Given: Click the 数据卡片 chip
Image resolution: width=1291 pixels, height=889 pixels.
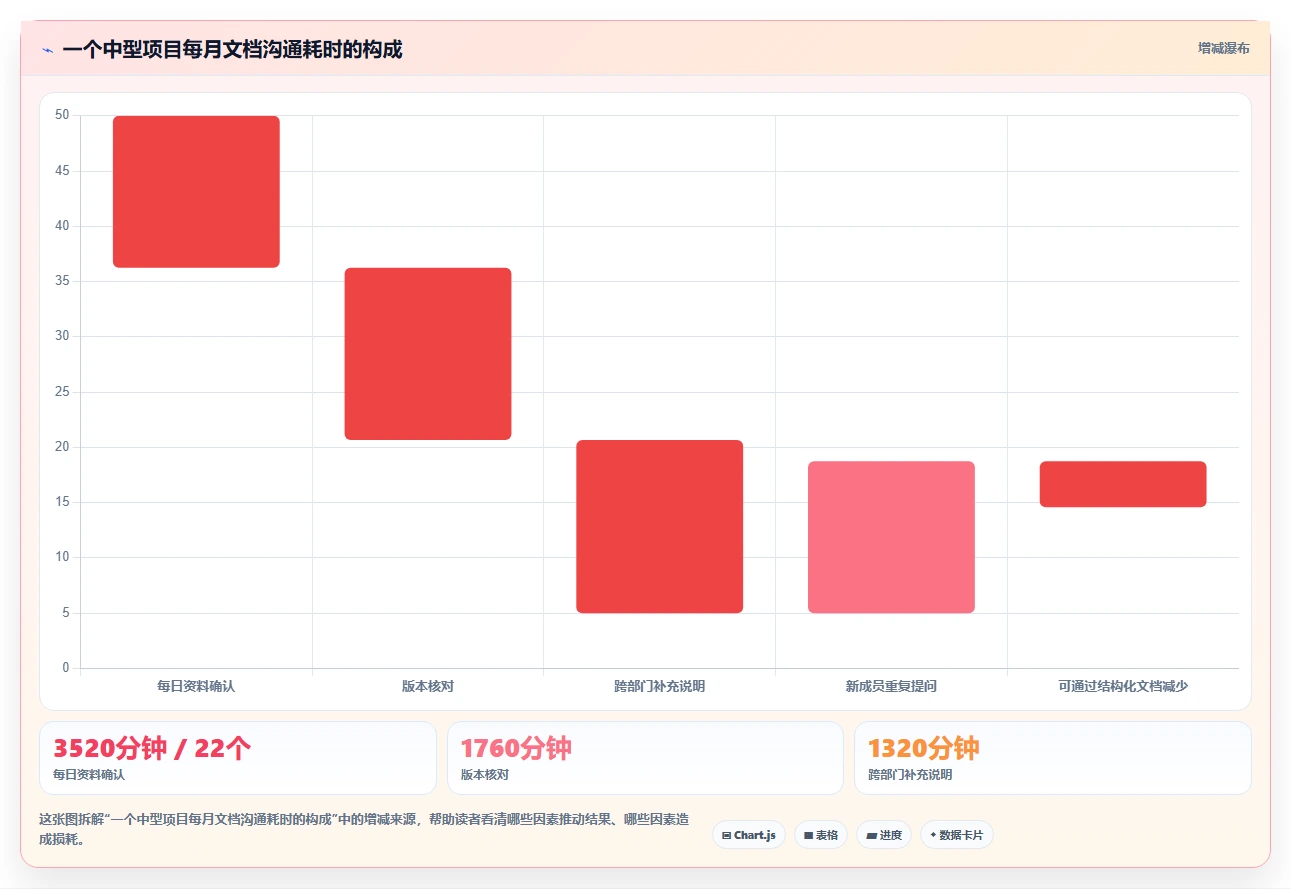Looking at the screenshot, I should click(x=957, y=835).
